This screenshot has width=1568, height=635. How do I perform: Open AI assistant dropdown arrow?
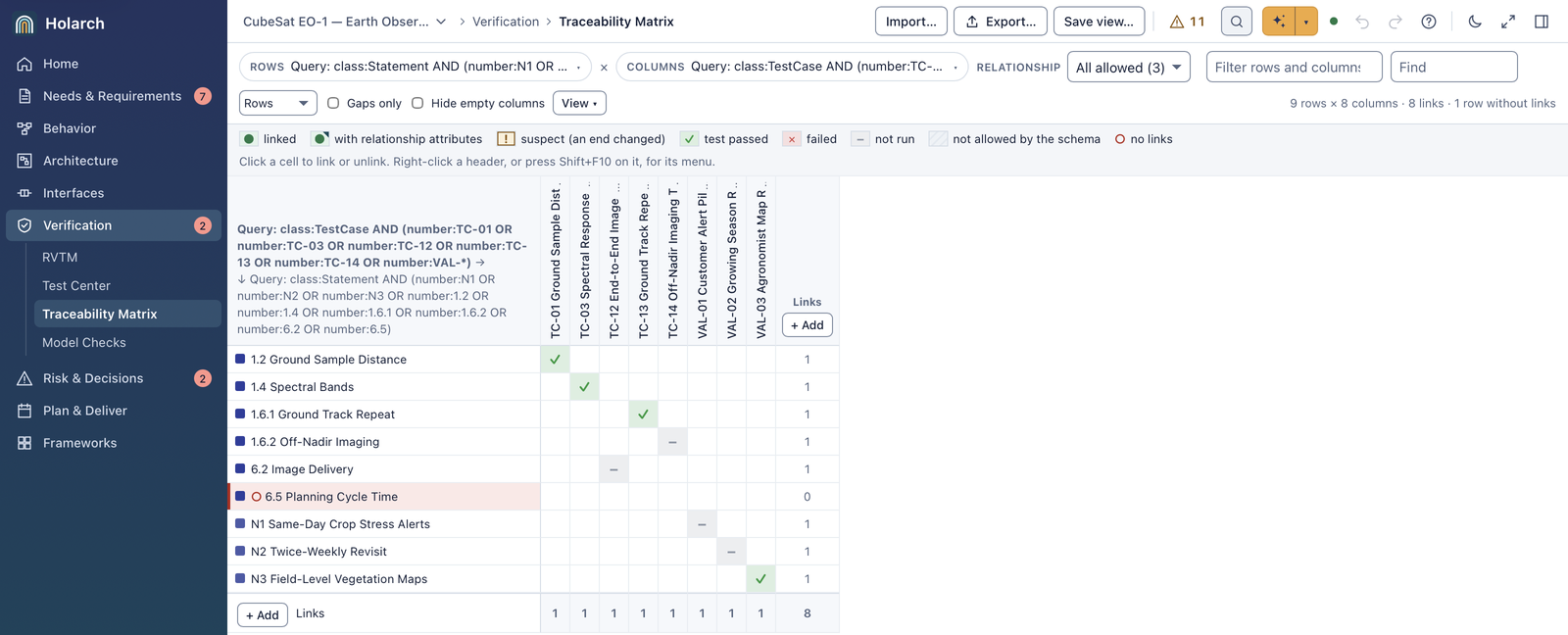click(1306, 22)
